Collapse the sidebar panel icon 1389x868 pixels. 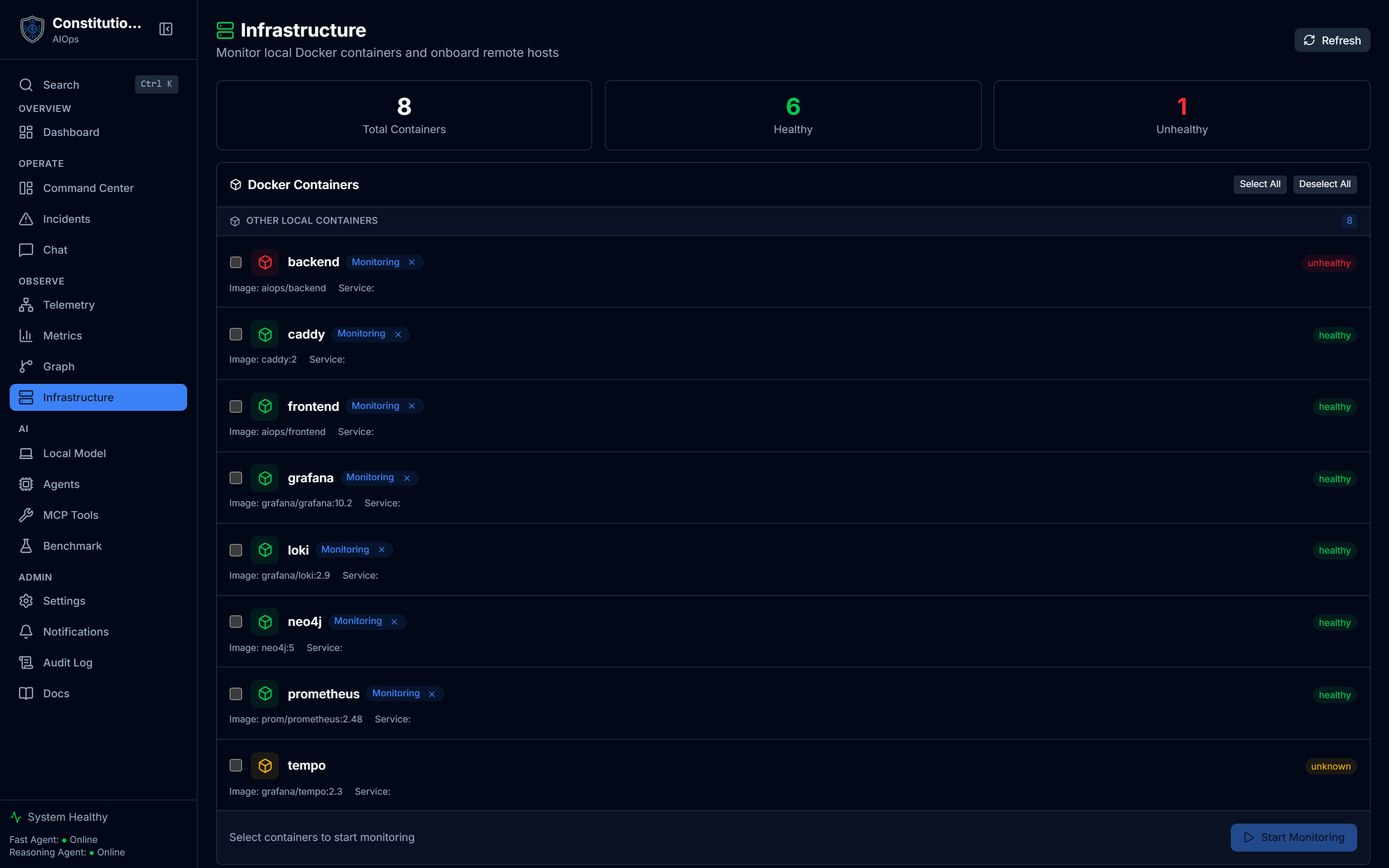click(x=166, y=29)
